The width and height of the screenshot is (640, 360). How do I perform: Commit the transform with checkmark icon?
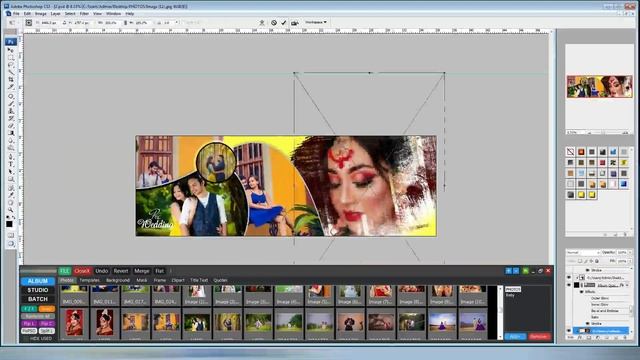pyautogui.click(x=284, y=23)
